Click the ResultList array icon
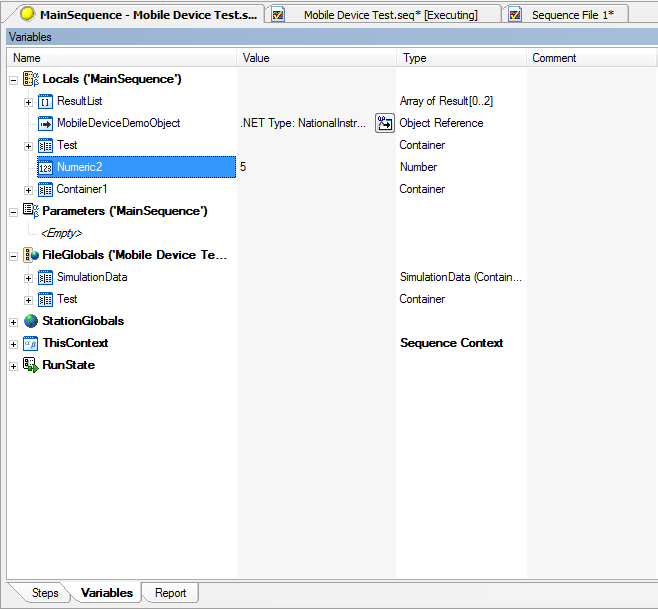This screenshot has width=658, height=609. pos(45,101)
